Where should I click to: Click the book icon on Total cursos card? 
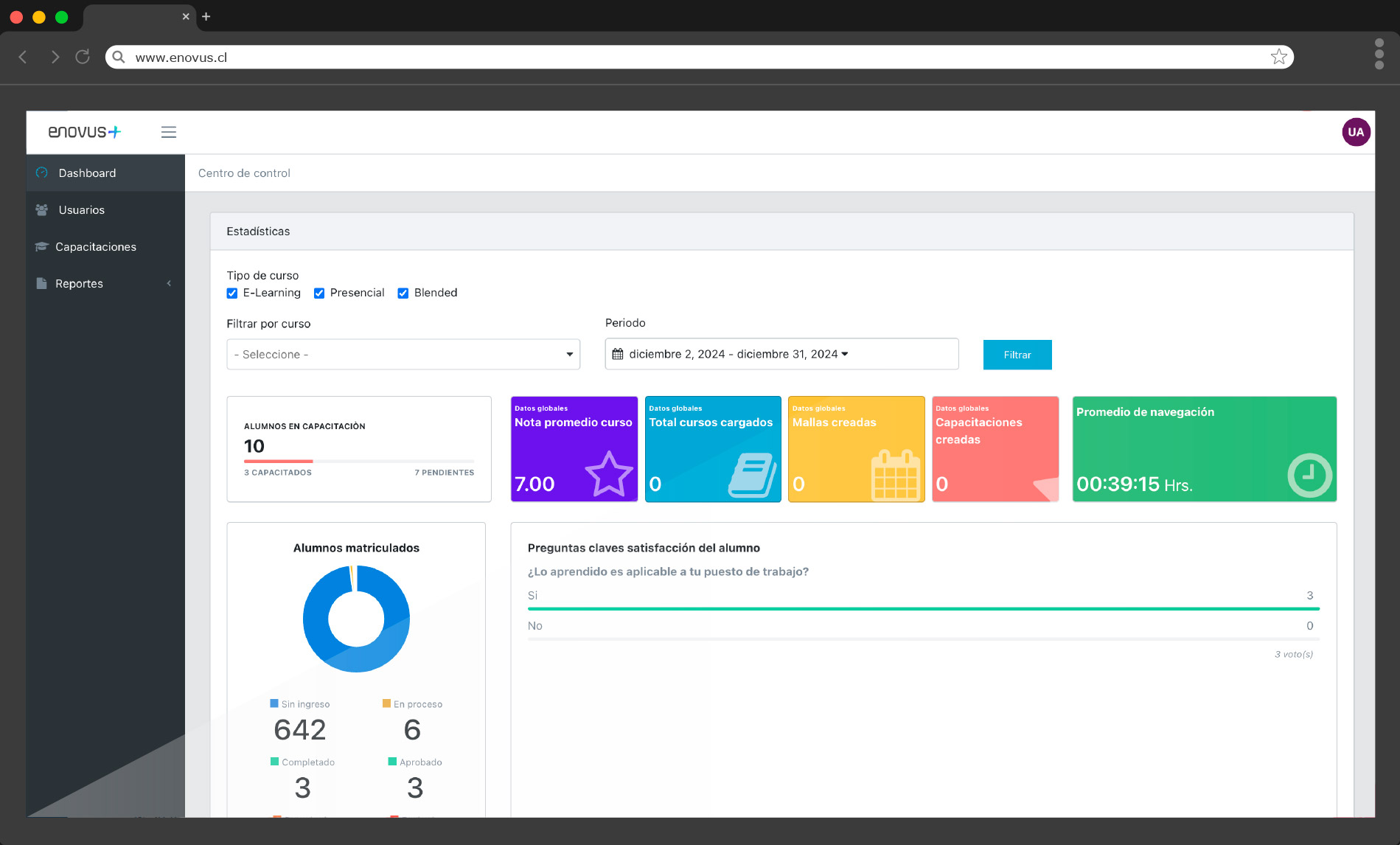pos(751,475)
